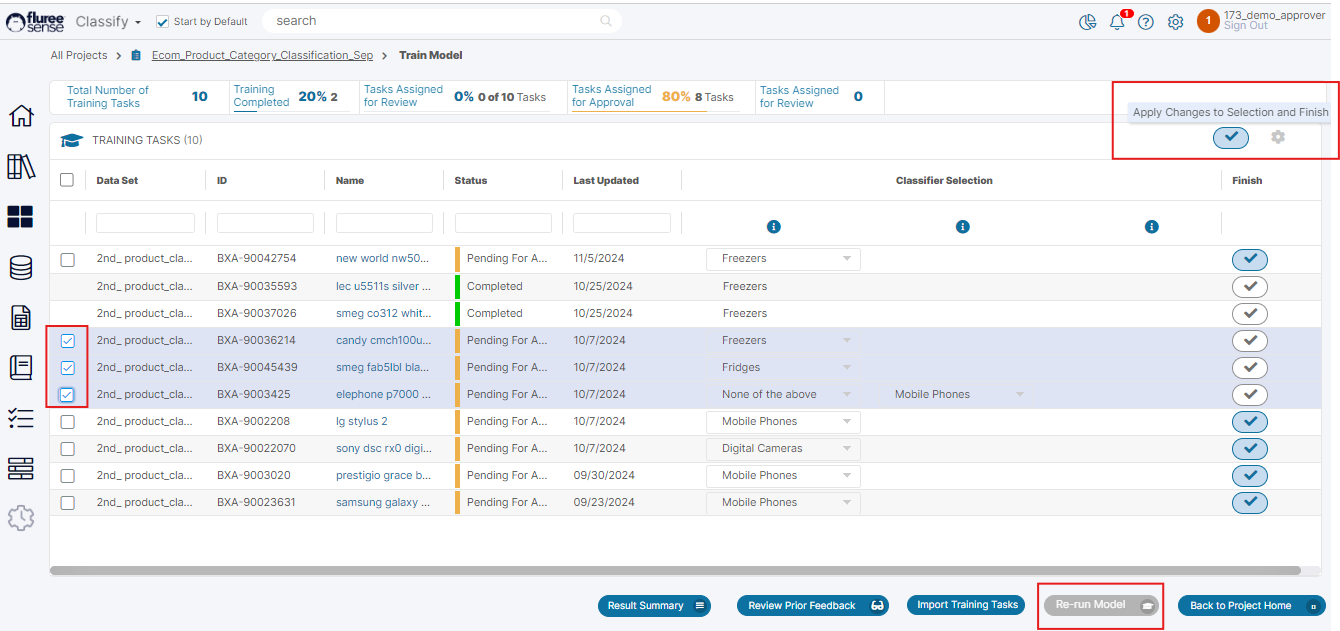The height and width of the screenshot is (631, 1340).
Task: Open the database icon in sidebar
Action: pyautogui.click(x=20, y=268)
